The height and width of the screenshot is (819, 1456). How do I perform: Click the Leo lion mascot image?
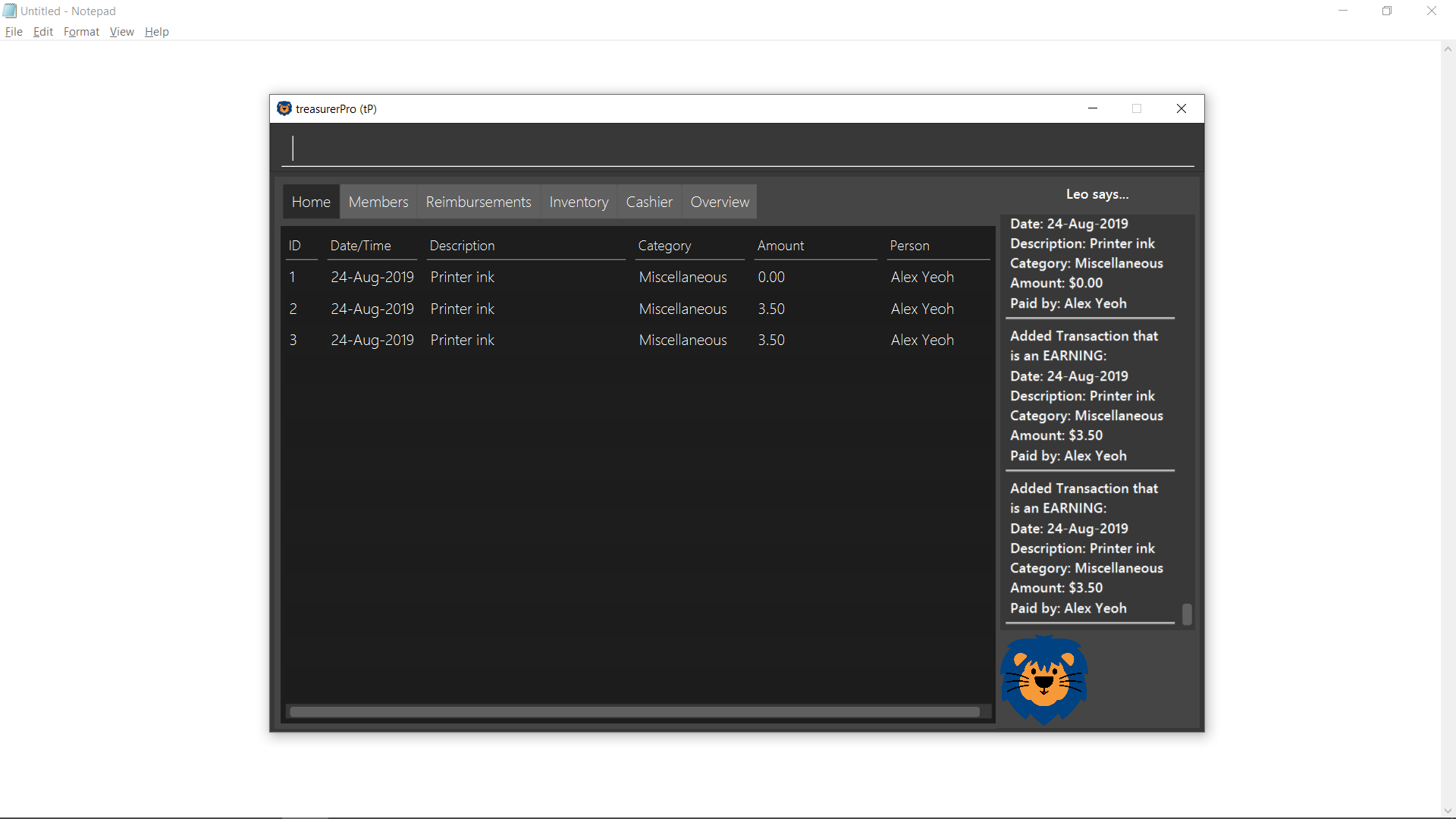click(1044, 679)
